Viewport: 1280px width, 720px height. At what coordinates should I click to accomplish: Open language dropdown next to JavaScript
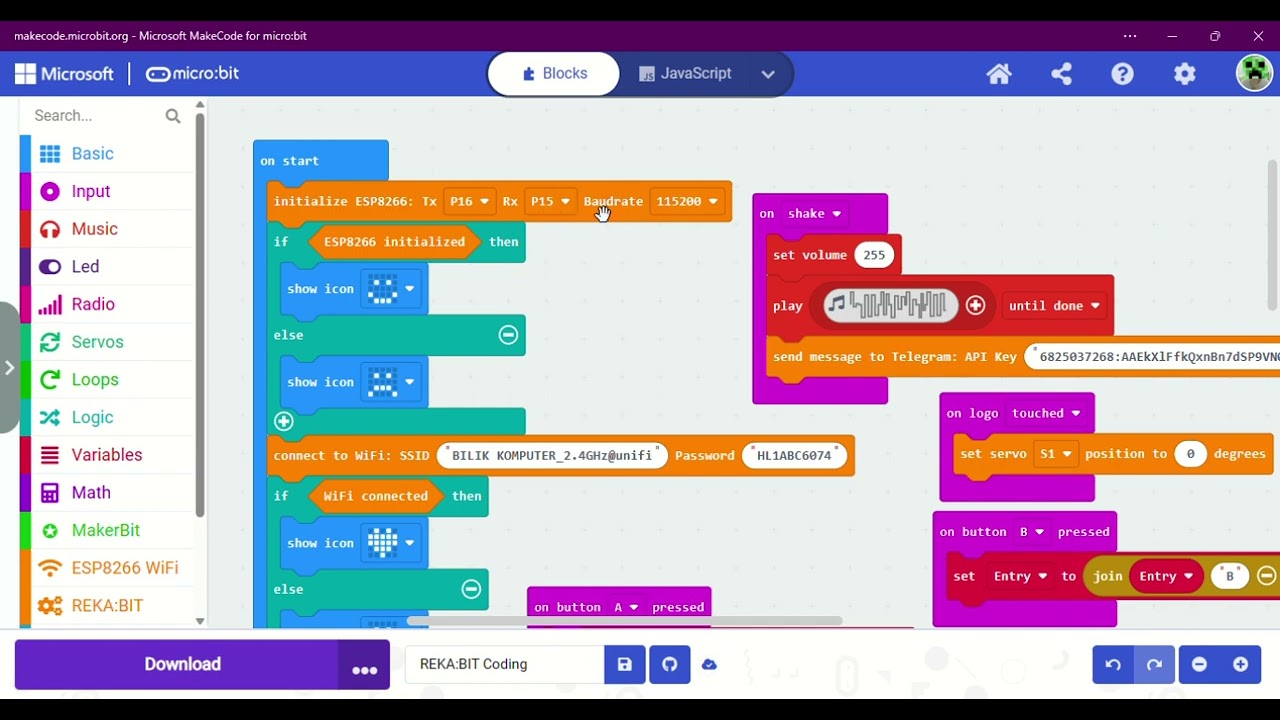coord(768,74)
